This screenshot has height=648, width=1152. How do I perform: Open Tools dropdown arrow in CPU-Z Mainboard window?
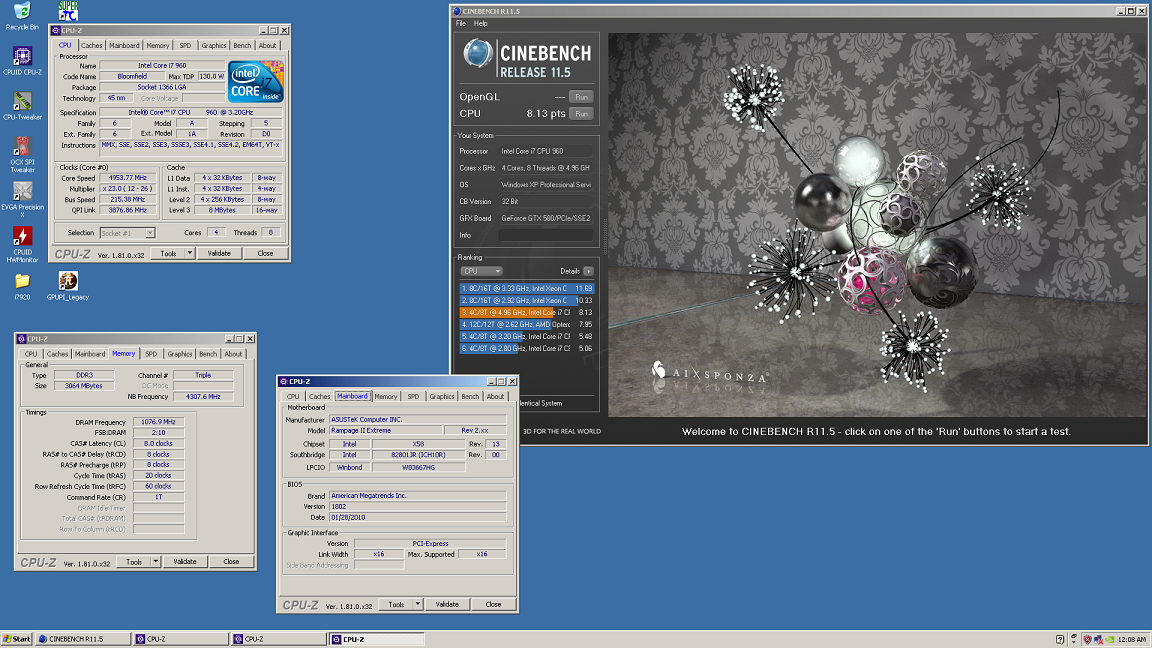(417, 605)
